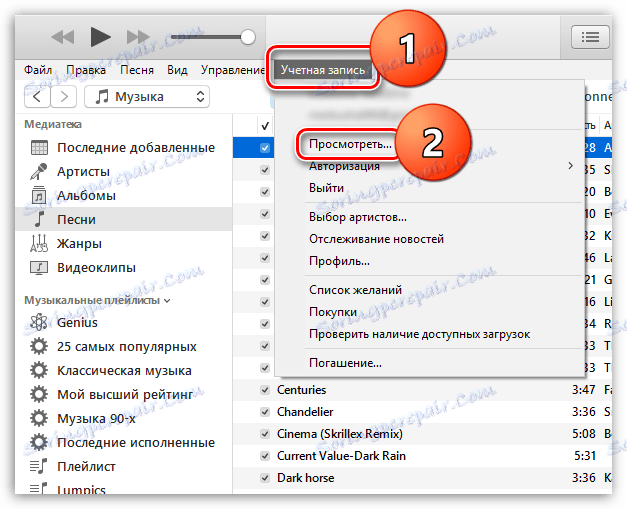Open the Музыка 90-х playlist
The height and width of the screenshot is (509, 627).
pyautogui.click(x=124, y=418)
